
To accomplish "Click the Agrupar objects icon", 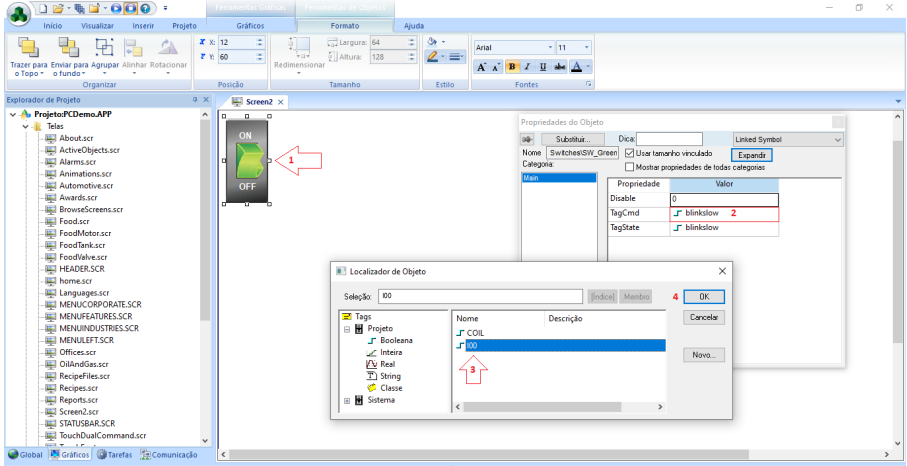I will point(104,47).
